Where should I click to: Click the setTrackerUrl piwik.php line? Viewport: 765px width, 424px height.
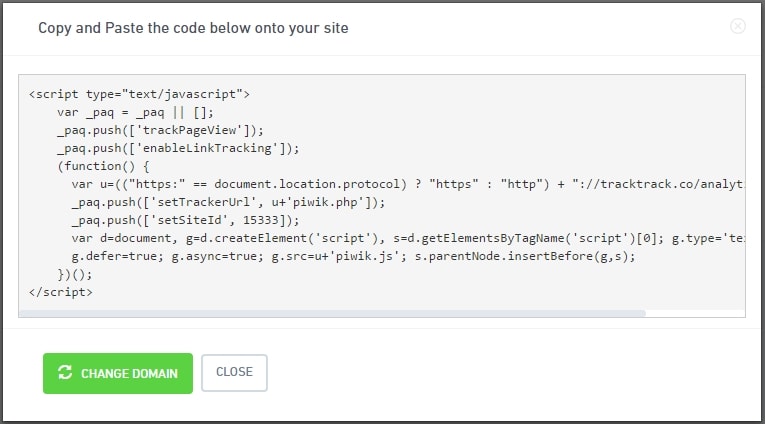pos(228,202)
